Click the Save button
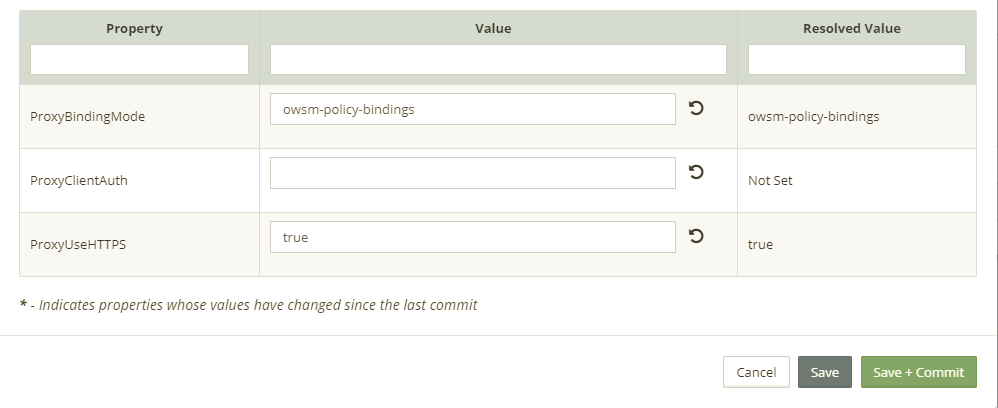The height and width of the screenshot is (408, 998). [824, 372]
